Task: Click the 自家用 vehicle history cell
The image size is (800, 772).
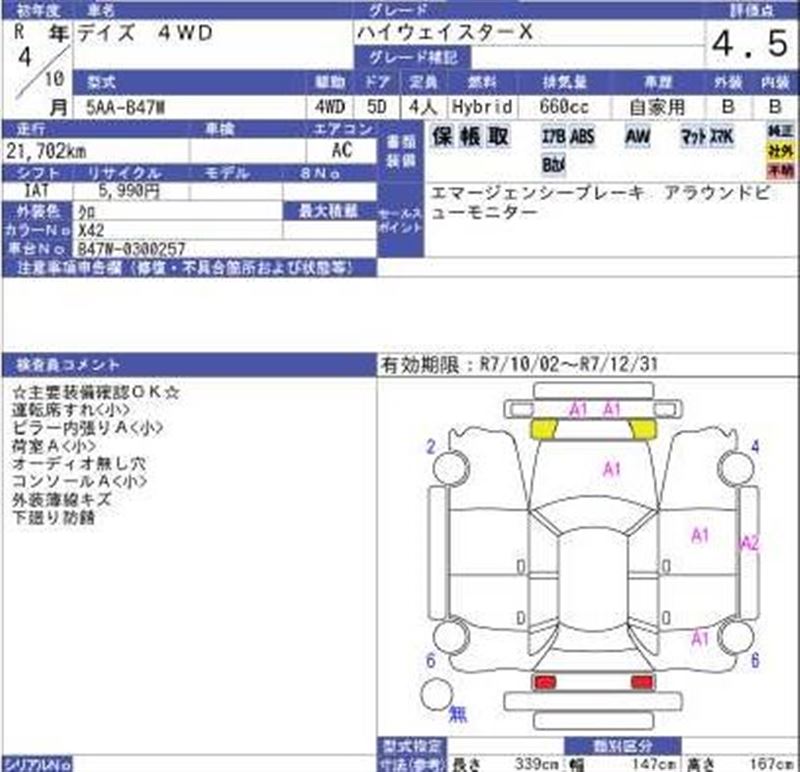Action: point(657,107)
